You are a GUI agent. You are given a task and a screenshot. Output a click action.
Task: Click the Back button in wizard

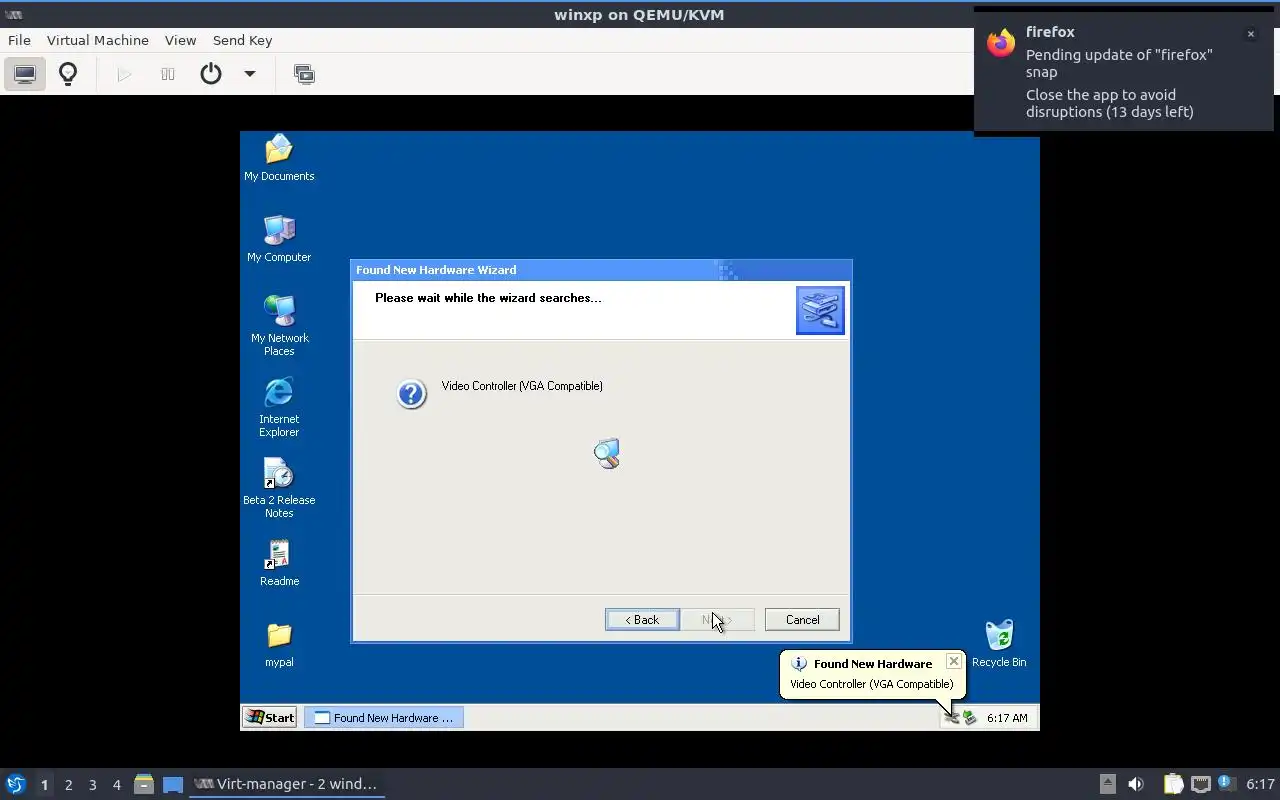pyautogui.click(x=642, y=620)
